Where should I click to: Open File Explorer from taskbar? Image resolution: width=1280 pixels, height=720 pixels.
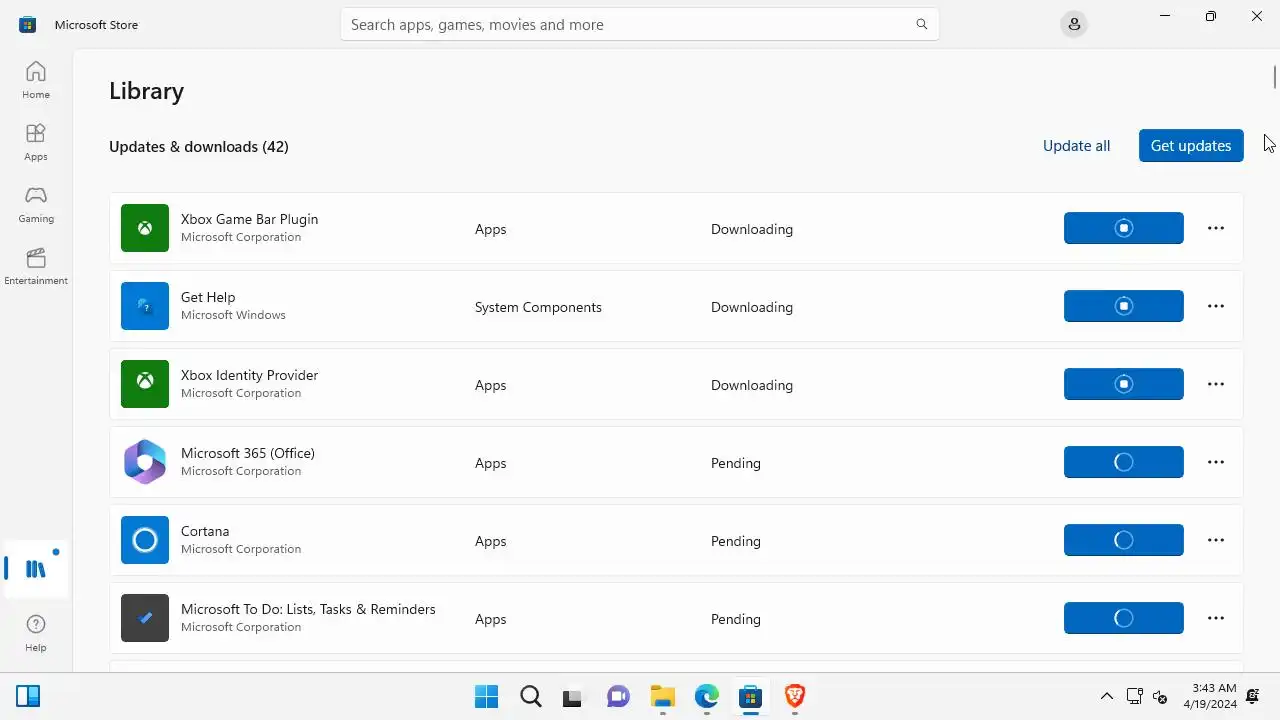pos(663,696)
